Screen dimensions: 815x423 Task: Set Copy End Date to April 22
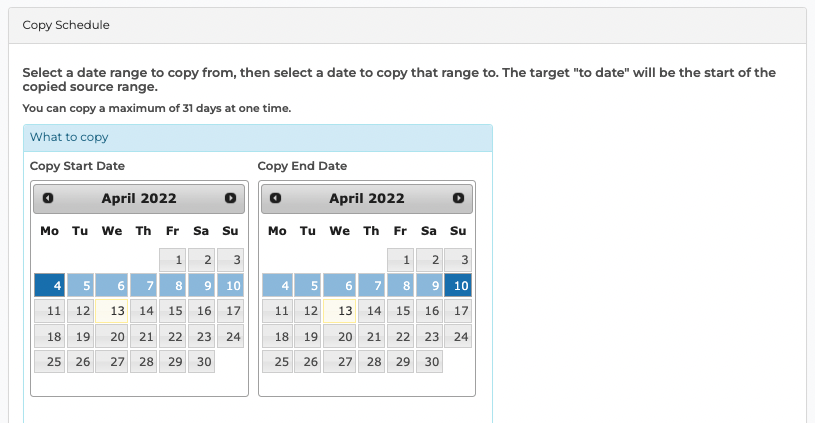tap(400, 336)
